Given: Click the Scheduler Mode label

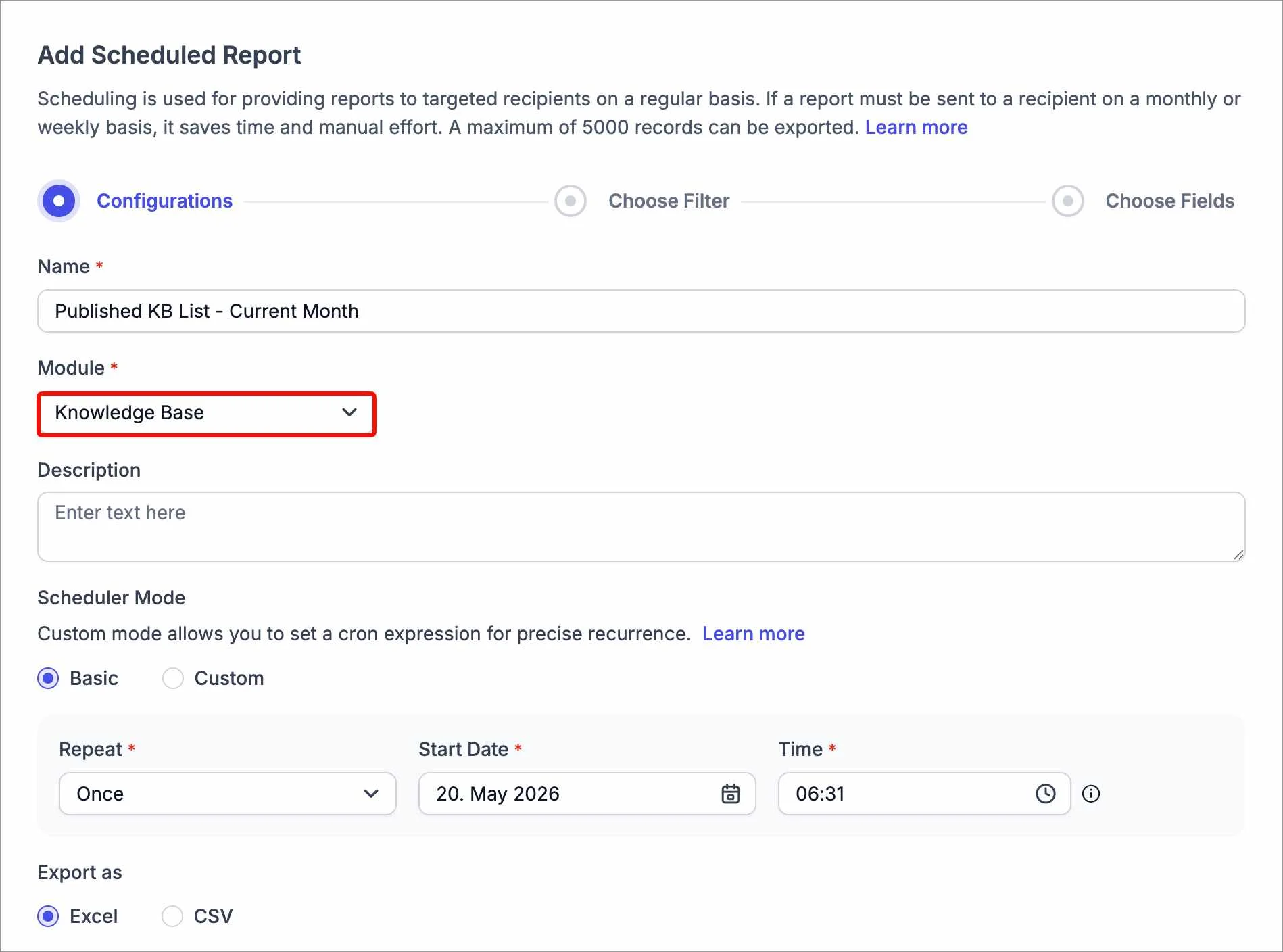Looking at the screenshot, I should (x=111, y=598).
